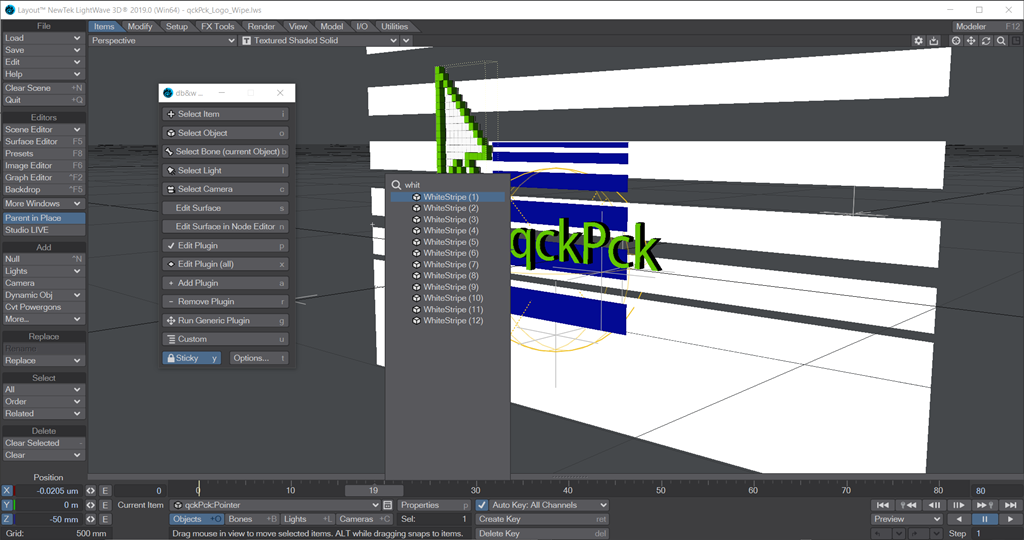This screenshot has height=540, width=1024.
Task: Click the search magnifier in item list
Action: click(x=396, y=185)
